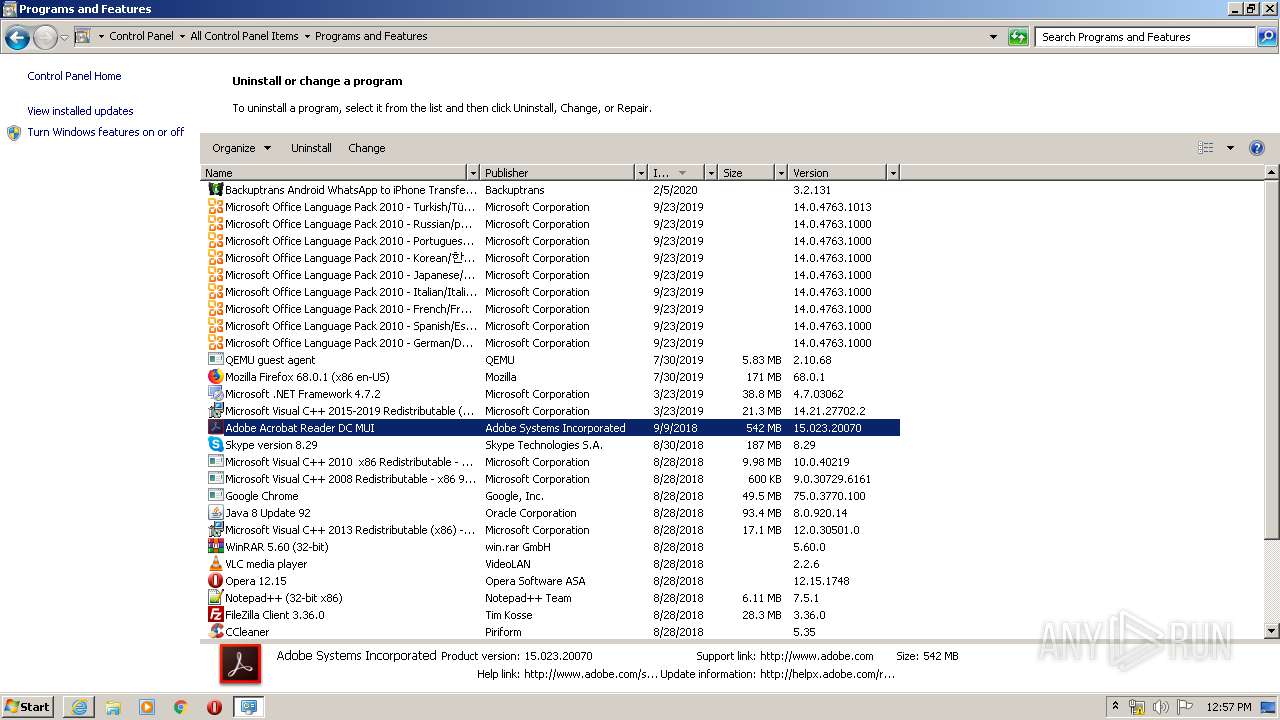Click the taskbar clock showing 12:57 PM

click(x=1229, y=707)
